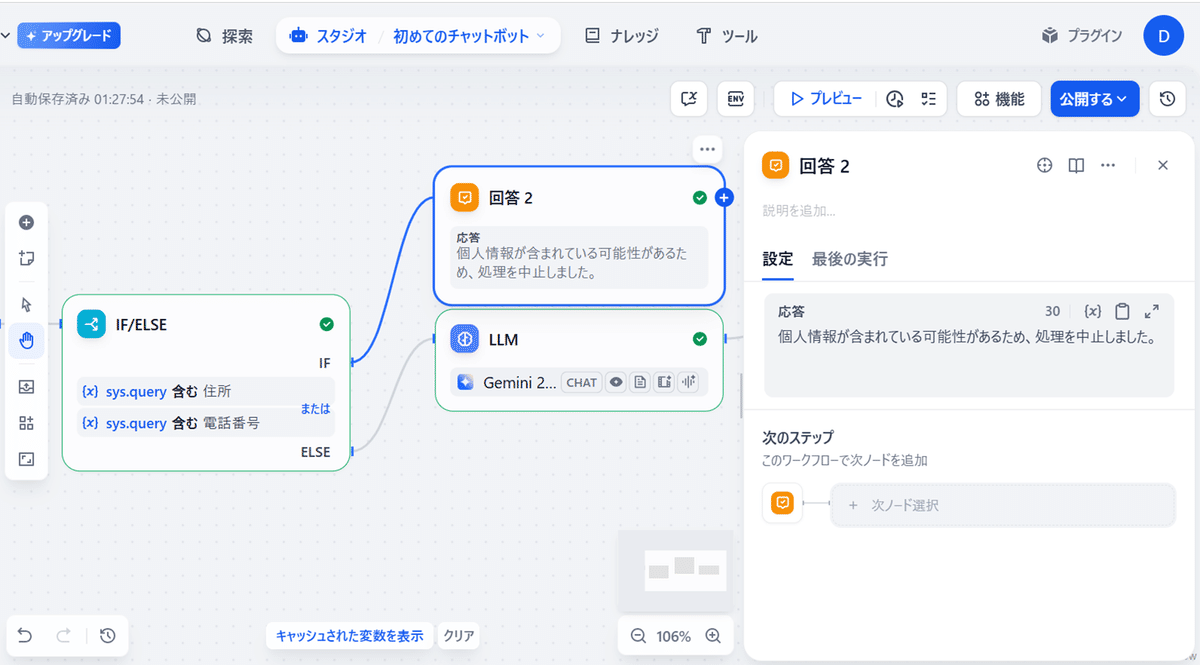The image size is (1200, 665).
Task: Click the locate node crosshair icon in panel
Action: pos(1045,166)
